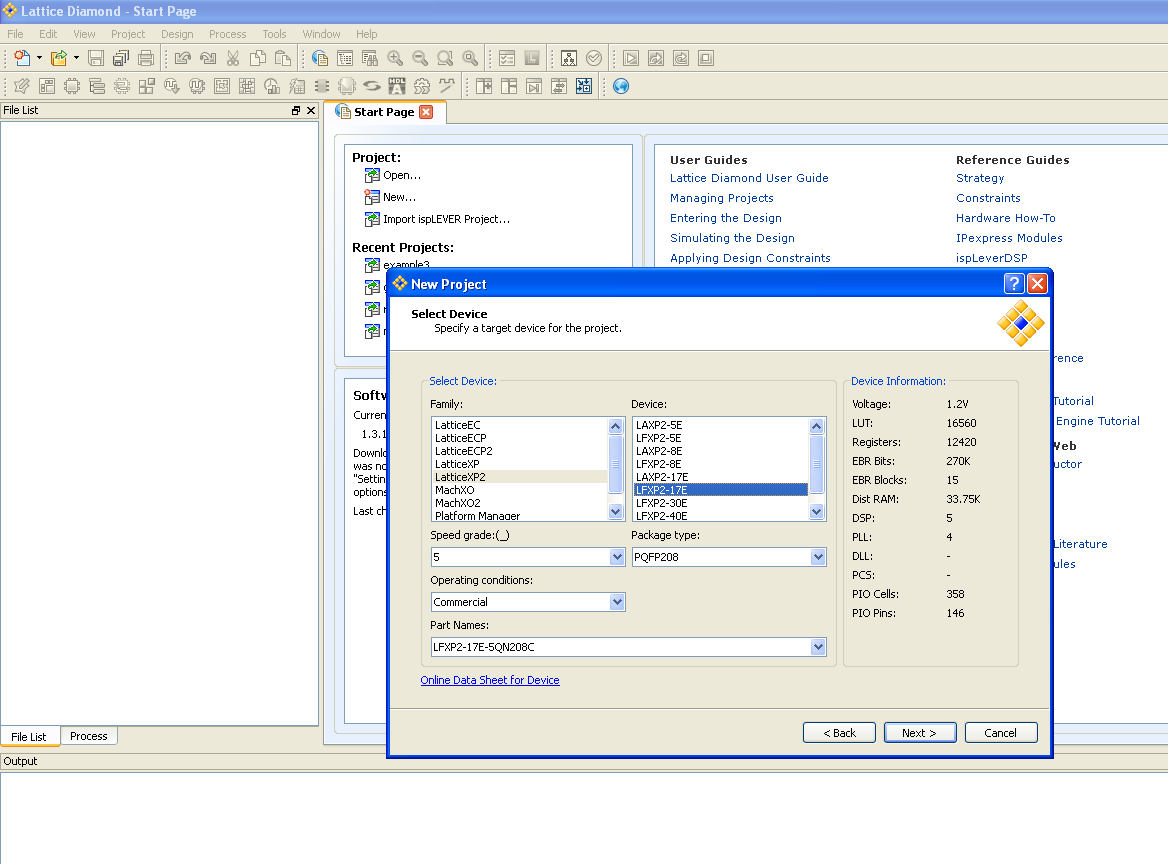Viewport: 1168px width, 864px height.
Task: Select LFXP2-5E in the Device list
Action: tap(721, 438)
